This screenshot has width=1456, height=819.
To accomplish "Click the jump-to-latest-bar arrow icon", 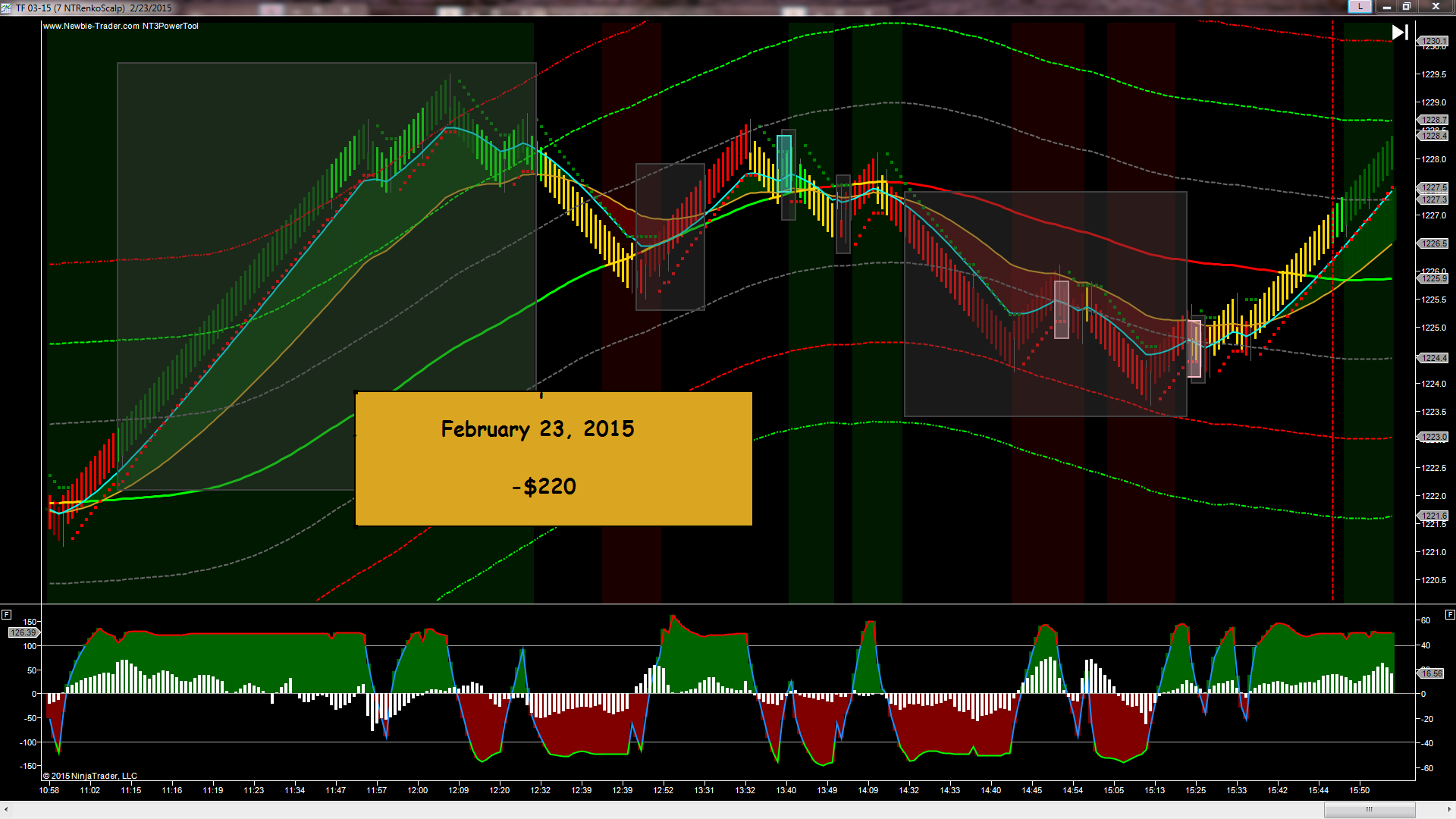I will click(x=1400, y=33).
